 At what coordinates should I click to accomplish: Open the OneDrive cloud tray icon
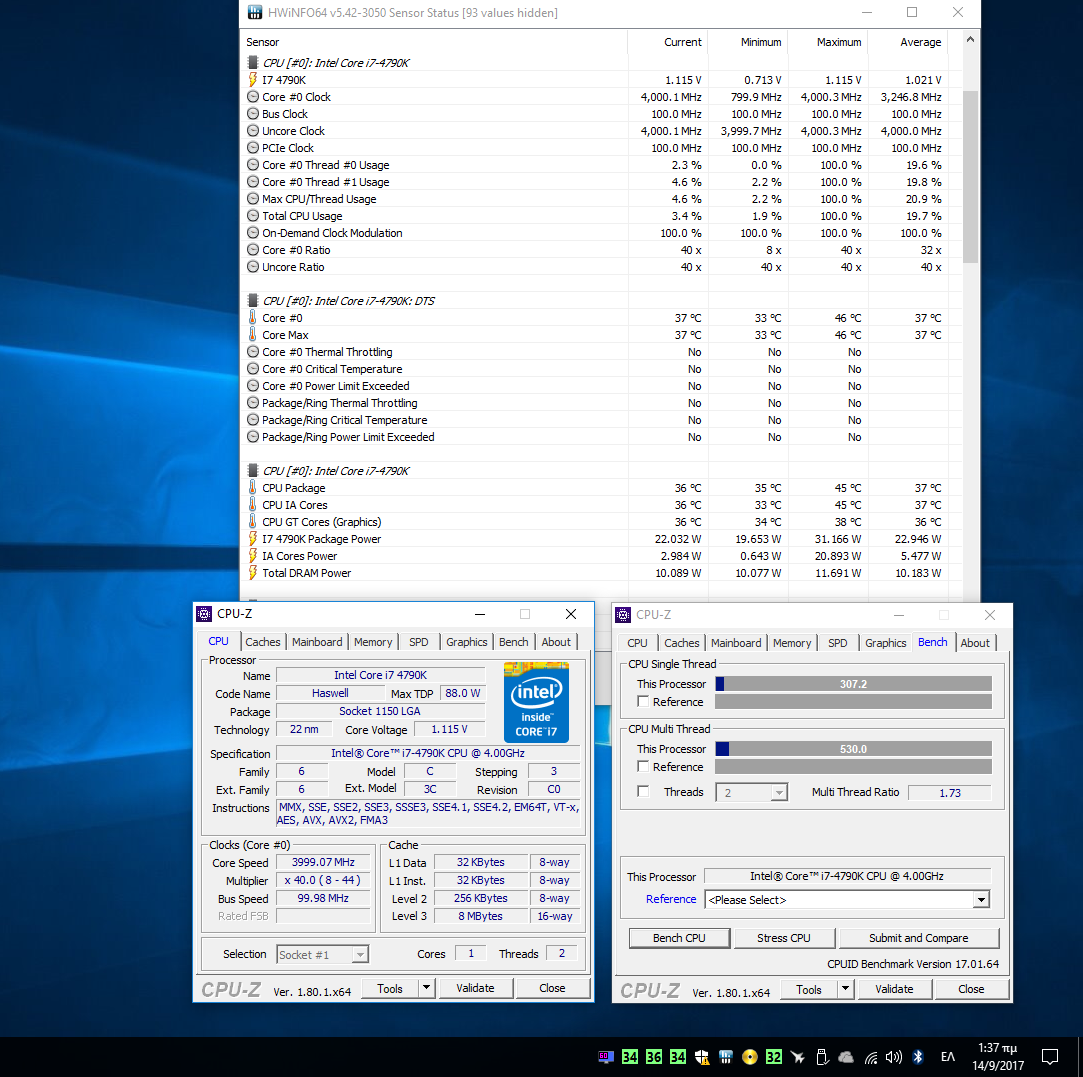(845, 1057)
